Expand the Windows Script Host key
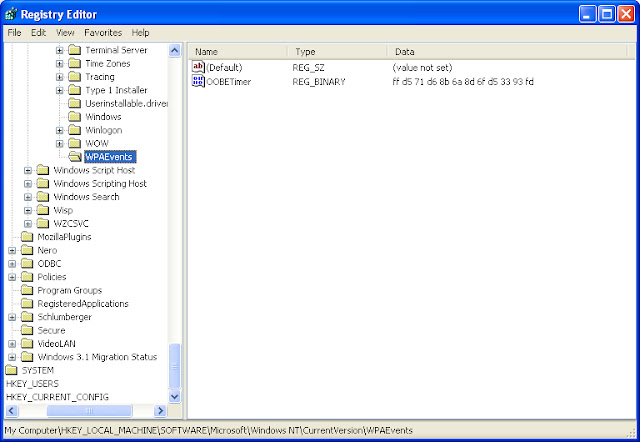Image resolution: width=640 pixels, height=442 pixels. coord(28,171)
